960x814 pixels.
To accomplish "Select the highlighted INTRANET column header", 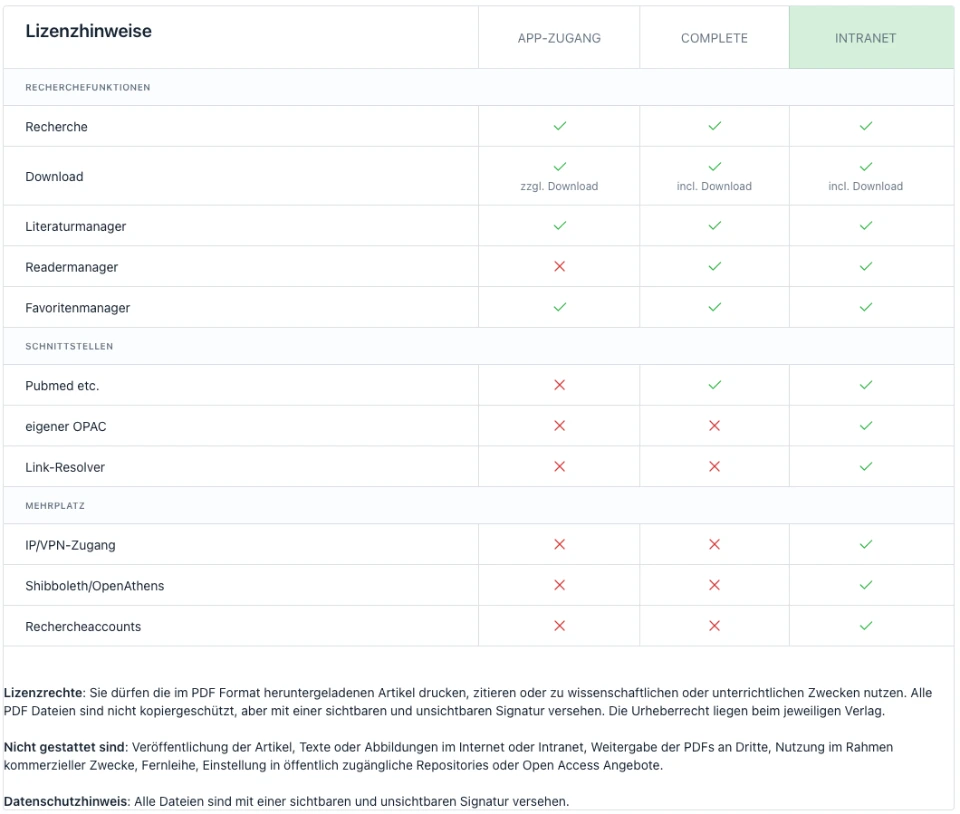I will click(866, 39).
